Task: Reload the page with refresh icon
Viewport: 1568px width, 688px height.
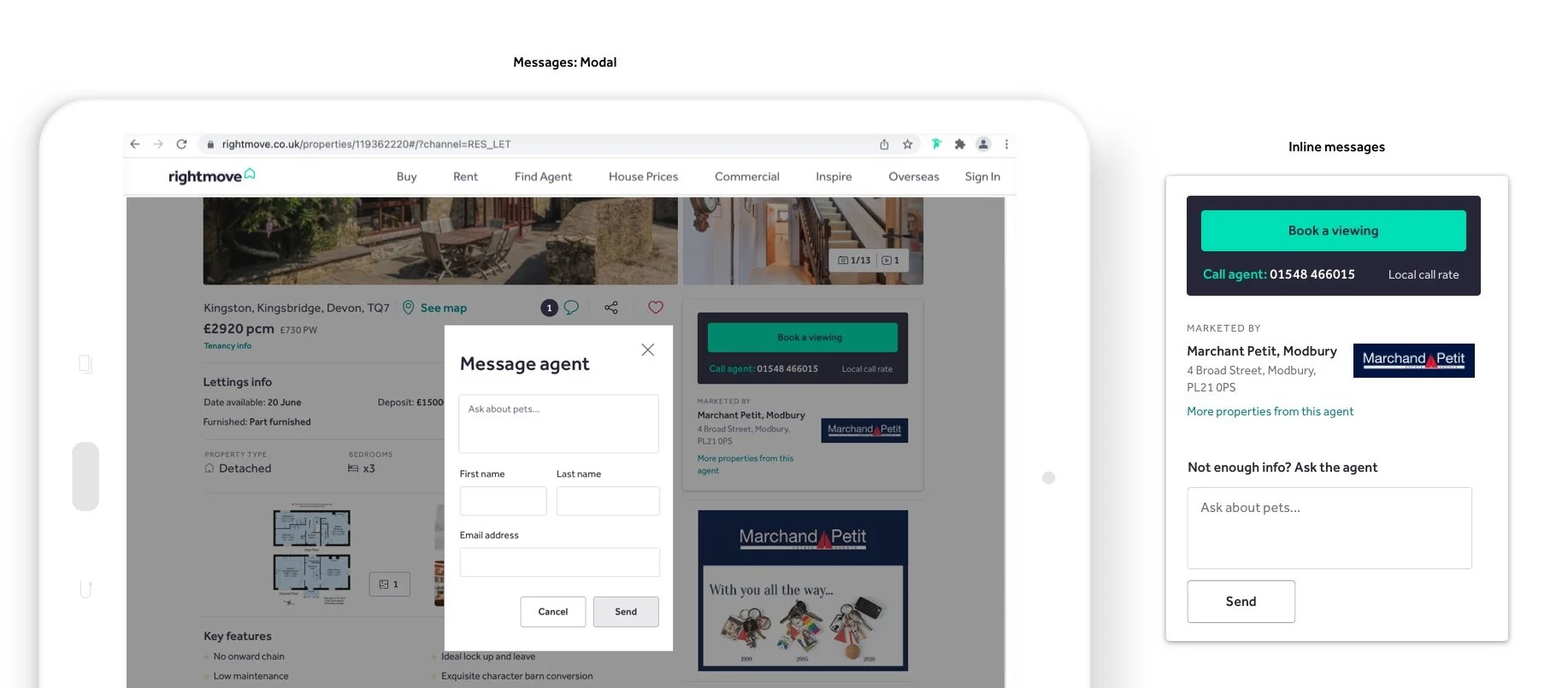Action: tap(181, 144)
